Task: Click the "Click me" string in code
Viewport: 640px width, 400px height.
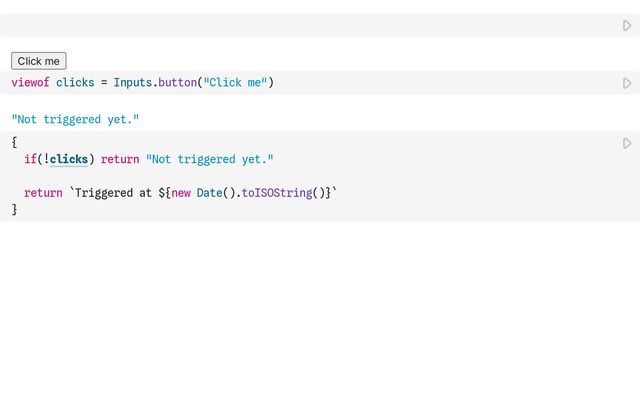Action: coord(235,83)
